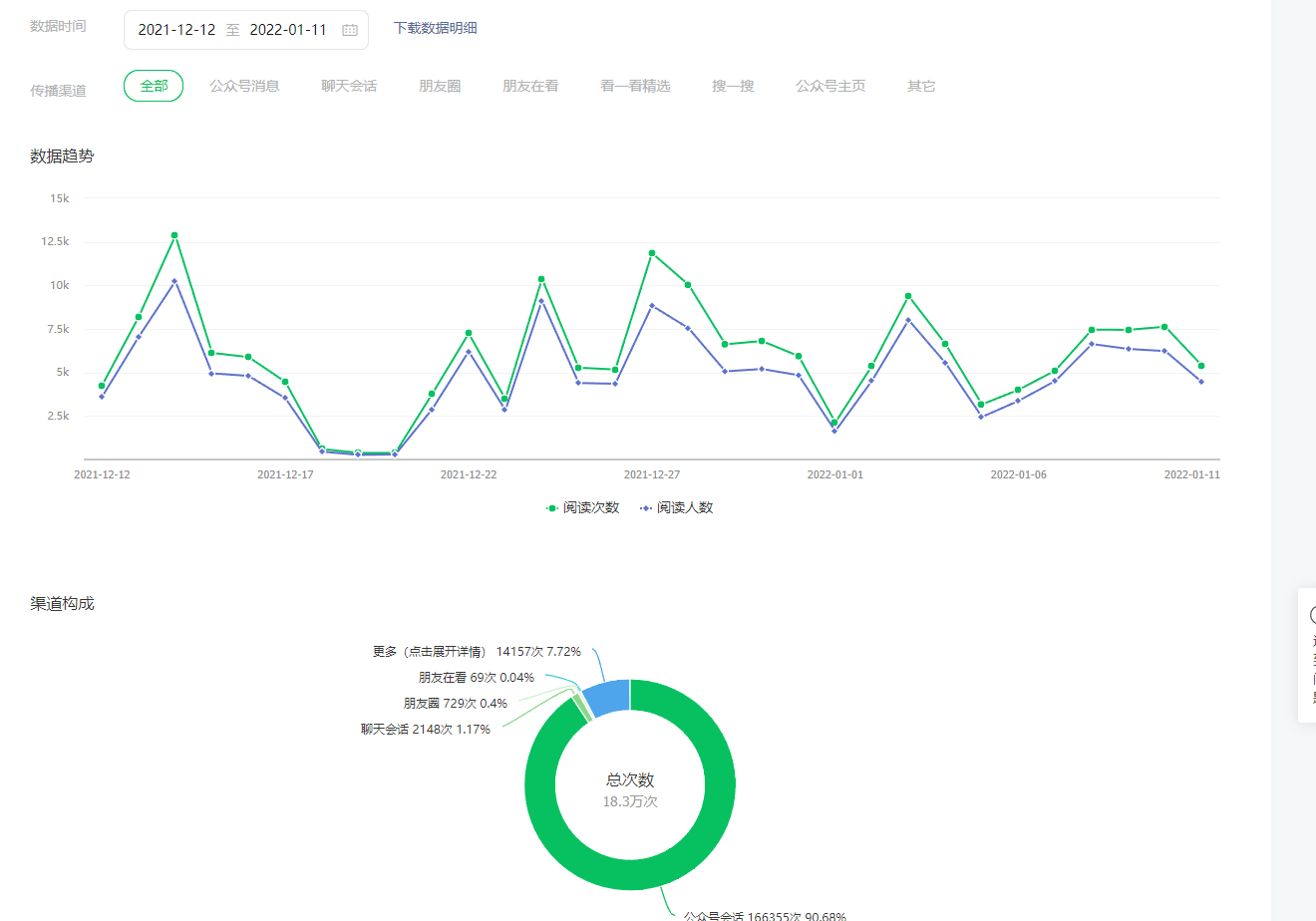The height and width of the screenshot is (921, 1316).
Task: Click end date 2022-01-11 in range field
Action: coord(288,30)
